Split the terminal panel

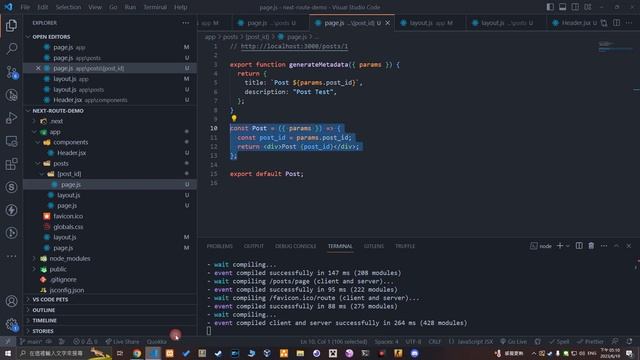pyautogui.click(x=579, y=246)
